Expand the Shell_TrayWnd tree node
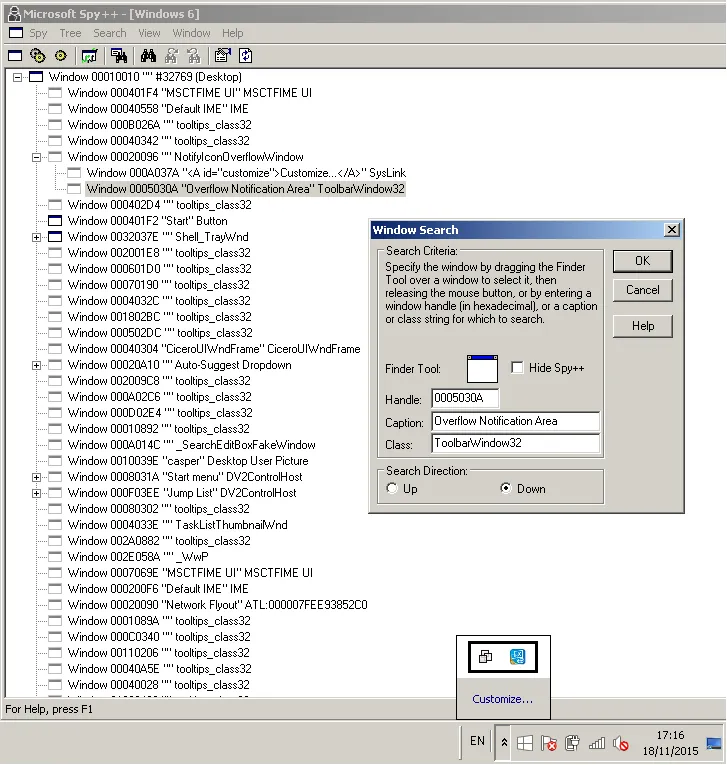Screen dimensions: 727x765 coord(36,237)
